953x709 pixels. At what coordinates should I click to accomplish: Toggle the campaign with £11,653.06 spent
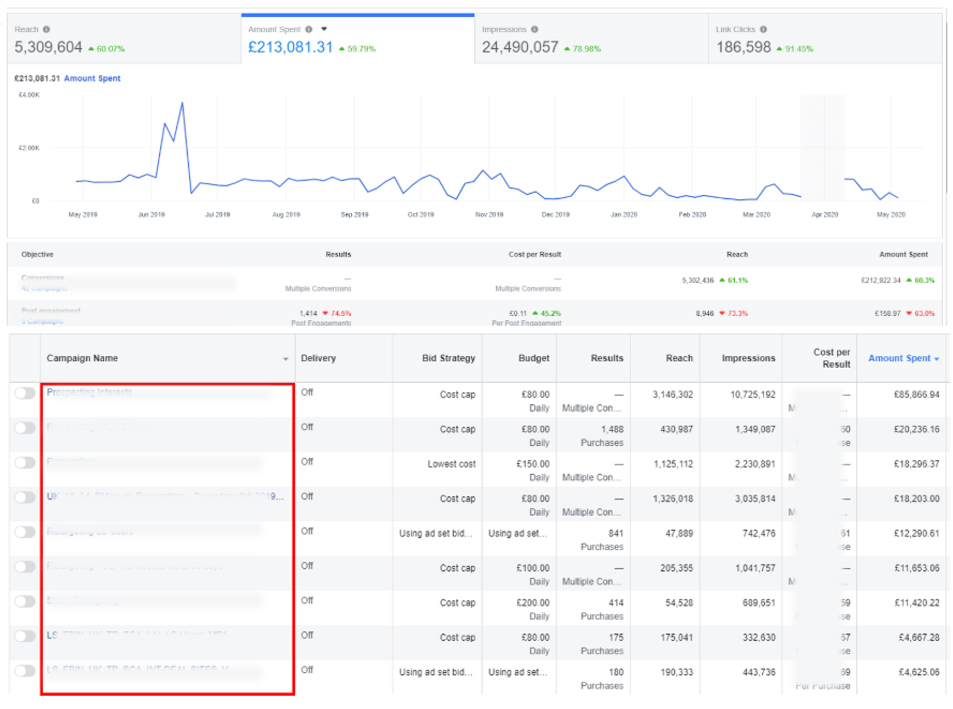point(25,566)
